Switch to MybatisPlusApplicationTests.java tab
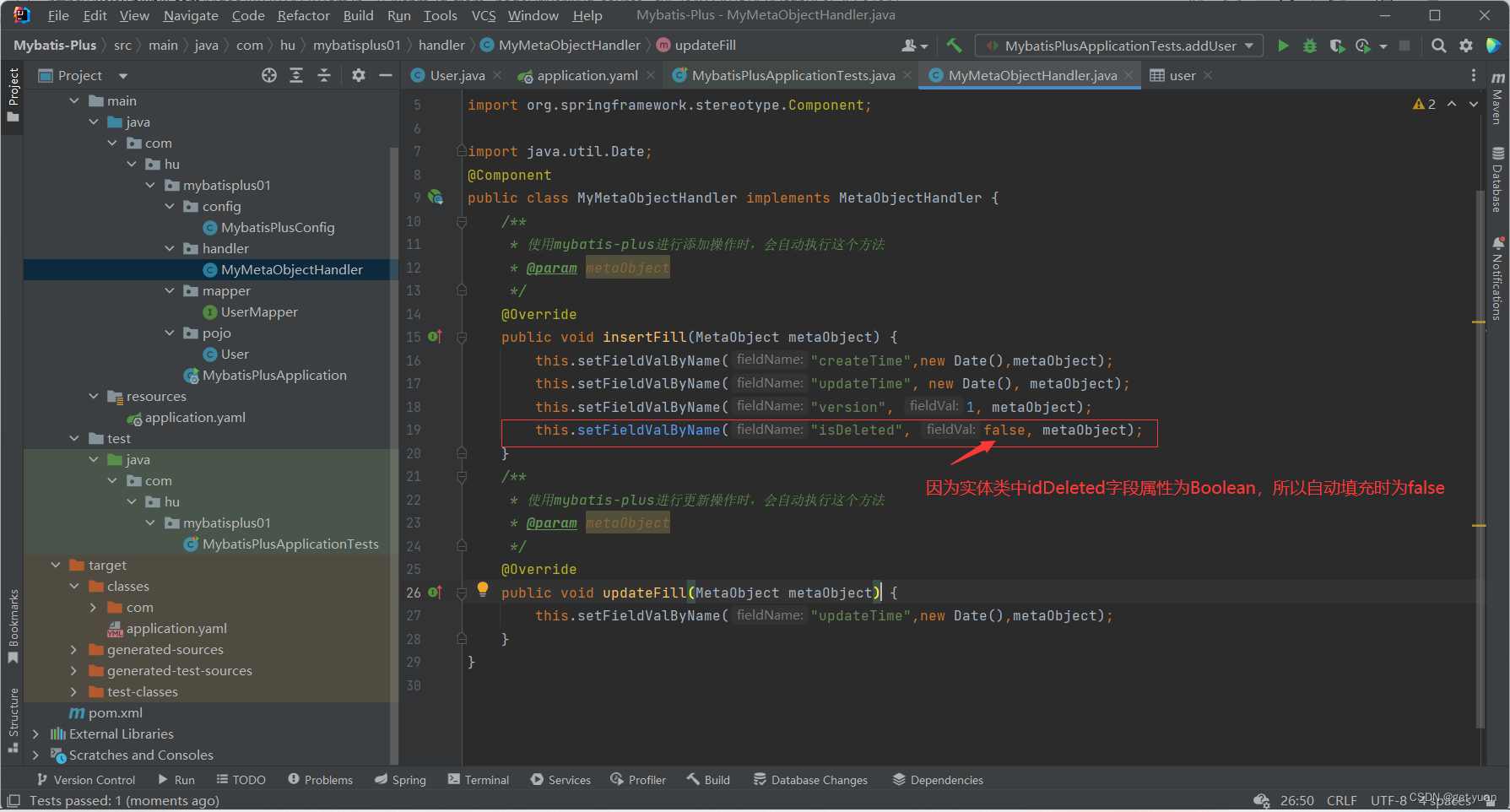 point(793,75)
